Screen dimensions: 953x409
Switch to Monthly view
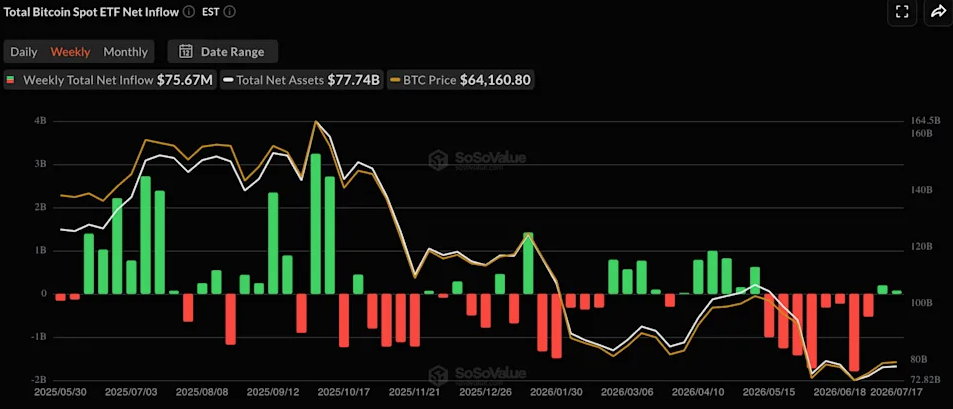point(125,52)
